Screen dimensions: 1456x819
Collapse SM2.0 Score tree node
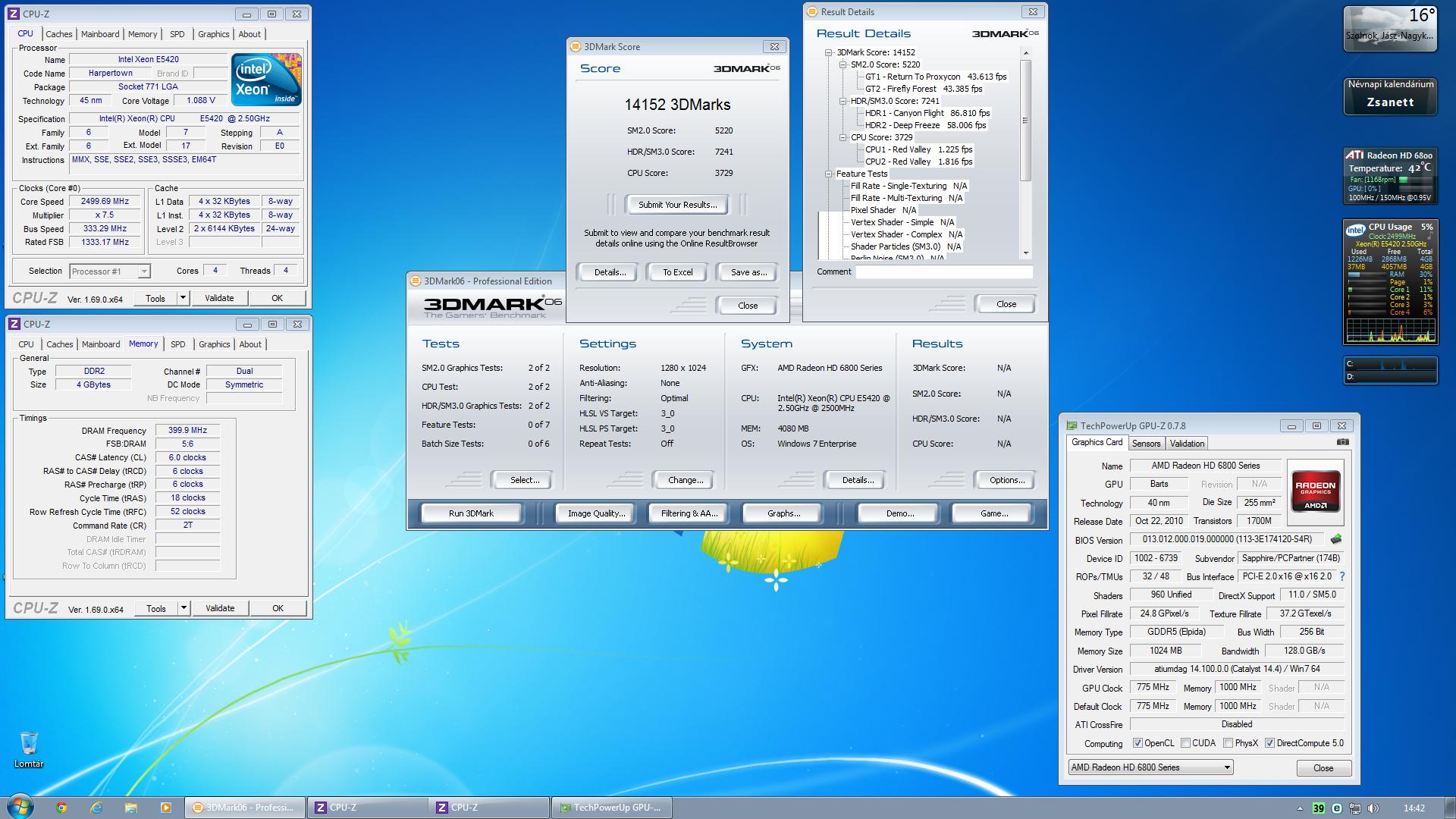coord(843,64)
